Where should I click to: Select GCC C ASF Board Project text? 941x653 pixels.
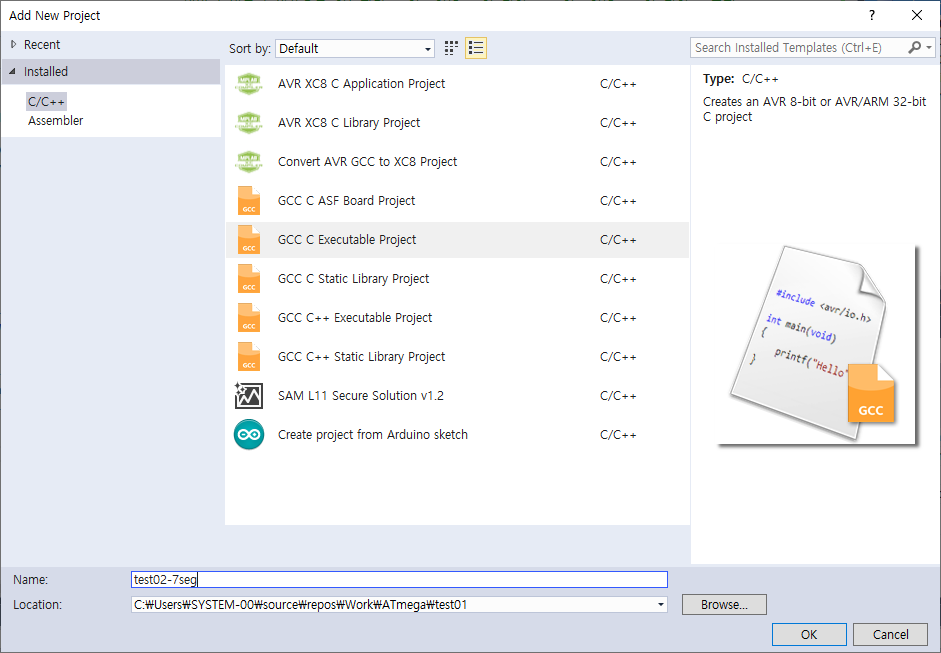click(x=346, y=200)
